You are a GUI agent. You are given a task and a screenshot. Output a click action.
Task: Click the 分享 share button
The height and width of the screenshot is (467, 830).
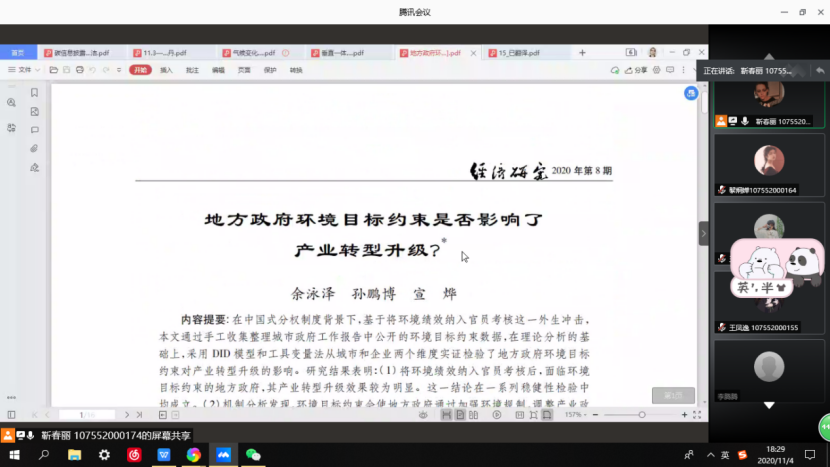[x=636, y=70]
